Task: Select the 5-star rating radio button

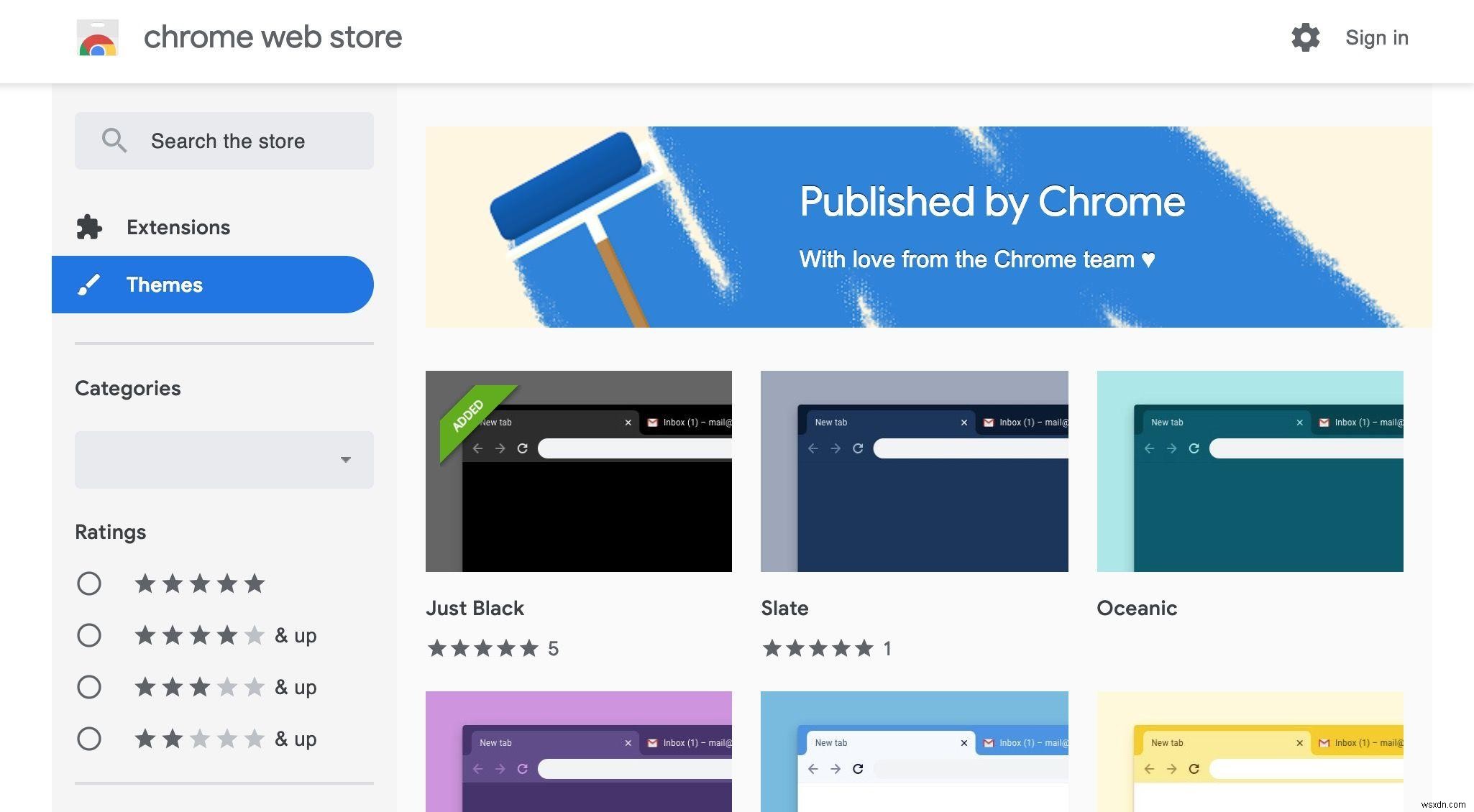Action: 89,582
